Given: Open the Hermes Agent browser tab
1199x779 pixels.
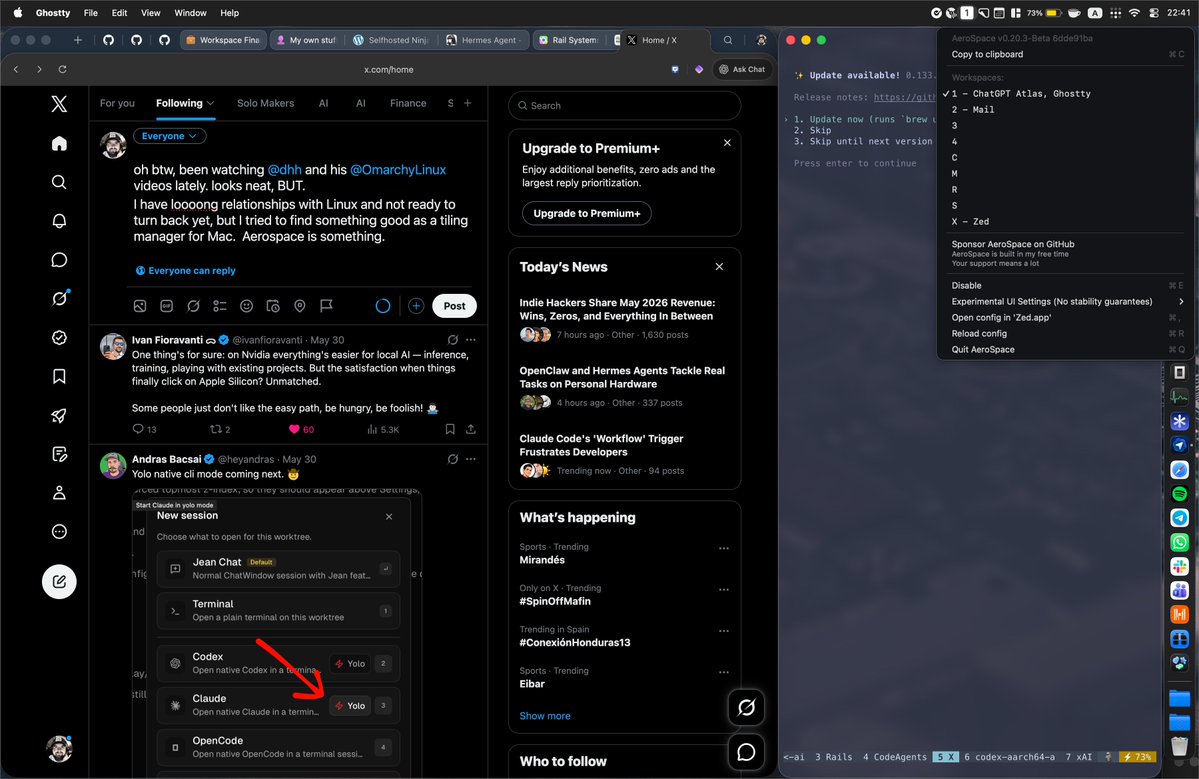Looking at the screenshot, I should coord(485,40).
